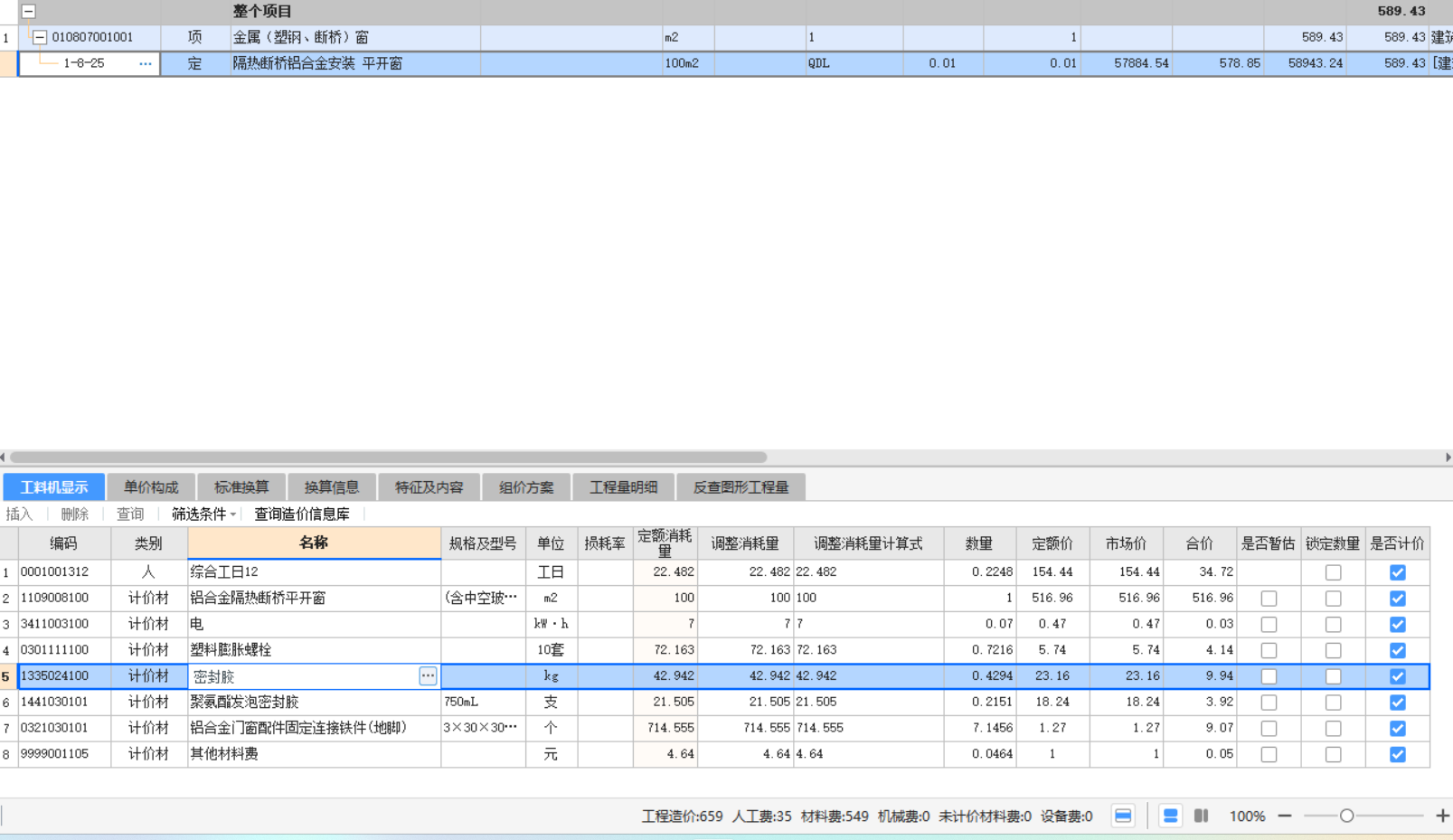Viewport: 1453px width, 840px height.
Task: Click the 插入 button
Action: tap(19, 514)
